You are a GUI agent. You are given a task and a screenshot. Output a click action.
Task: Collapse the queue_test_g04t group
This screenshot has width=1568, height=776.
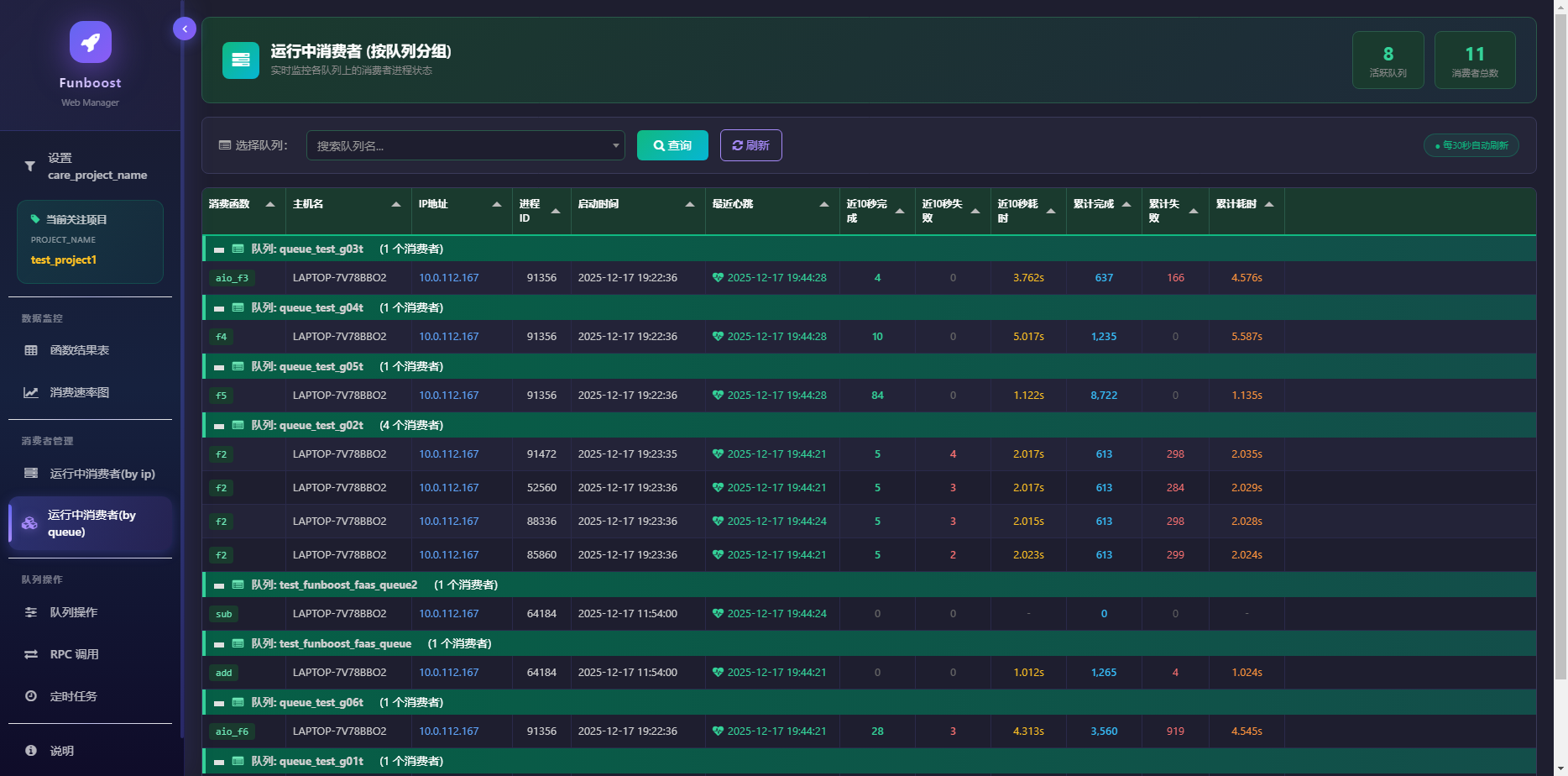coord(219,308)
